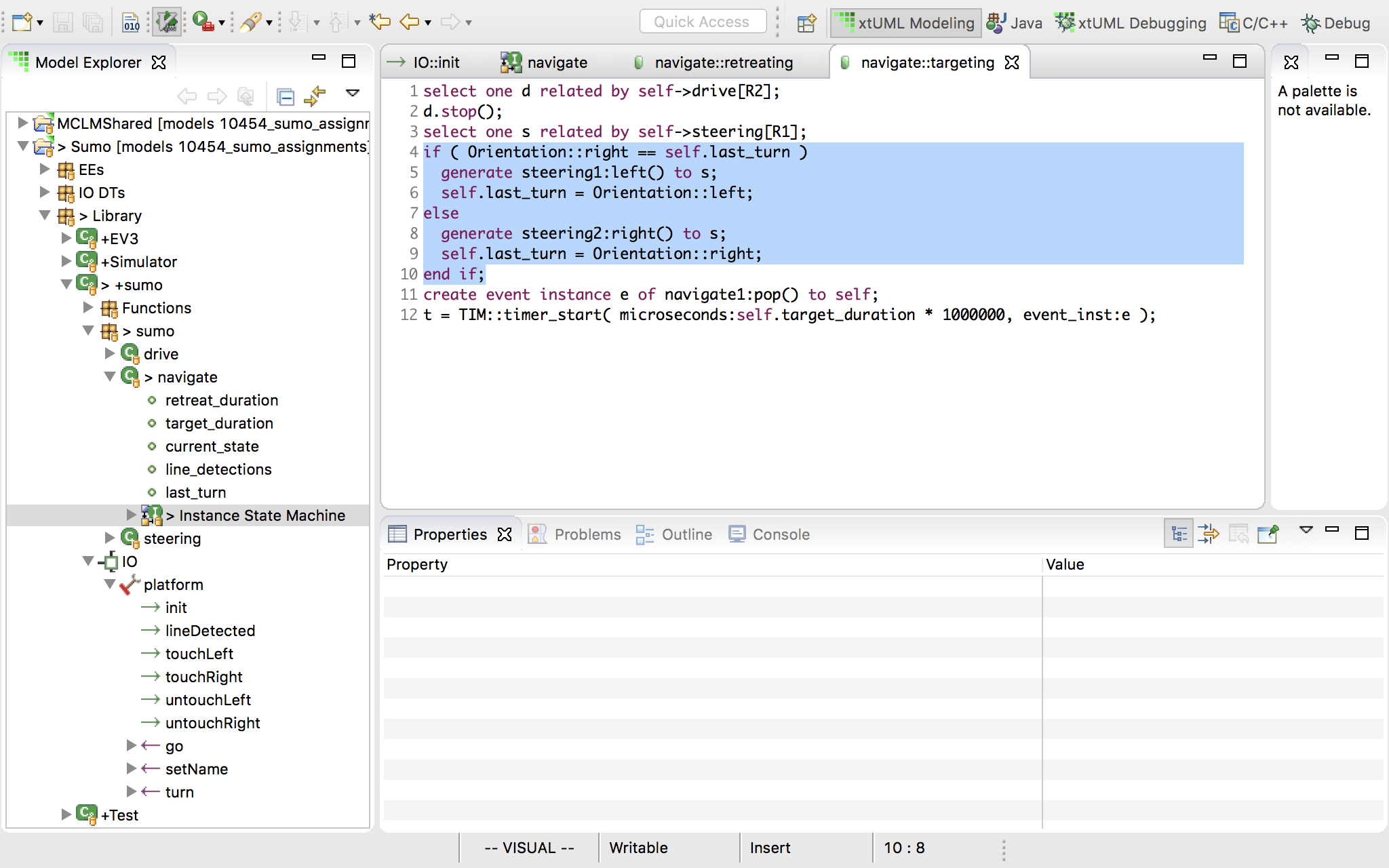
Task: Select the navigate editor tab
Action: [545, 62]
